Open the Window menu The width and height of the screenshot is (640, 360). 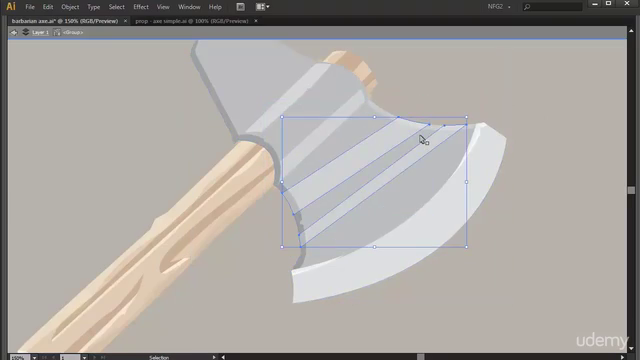click(x=189, y=7)
